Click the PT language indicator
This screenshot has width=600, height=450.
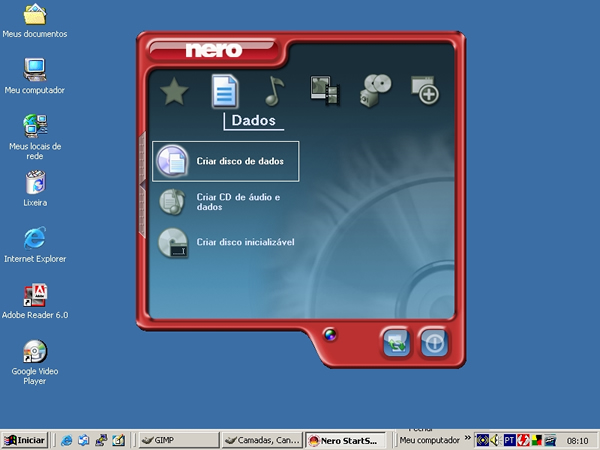click(x=509, y=440)
